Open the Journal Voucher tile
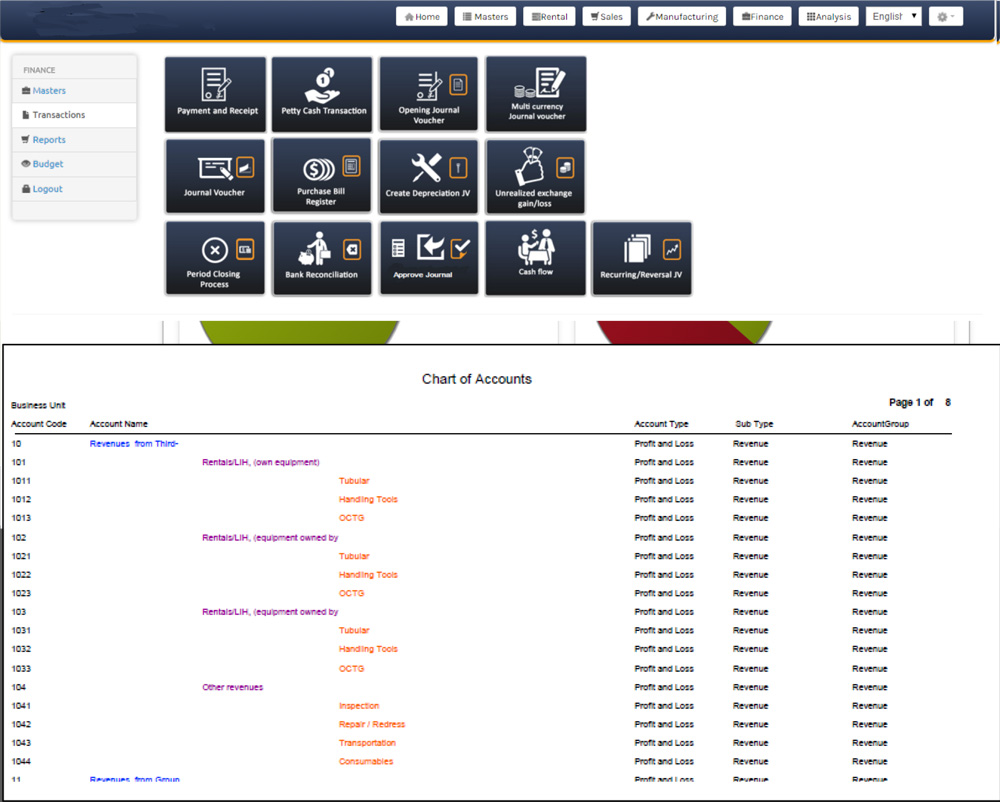Image resolution: width=1000 pixels, height=802 pixels. (x=215, y=176)
